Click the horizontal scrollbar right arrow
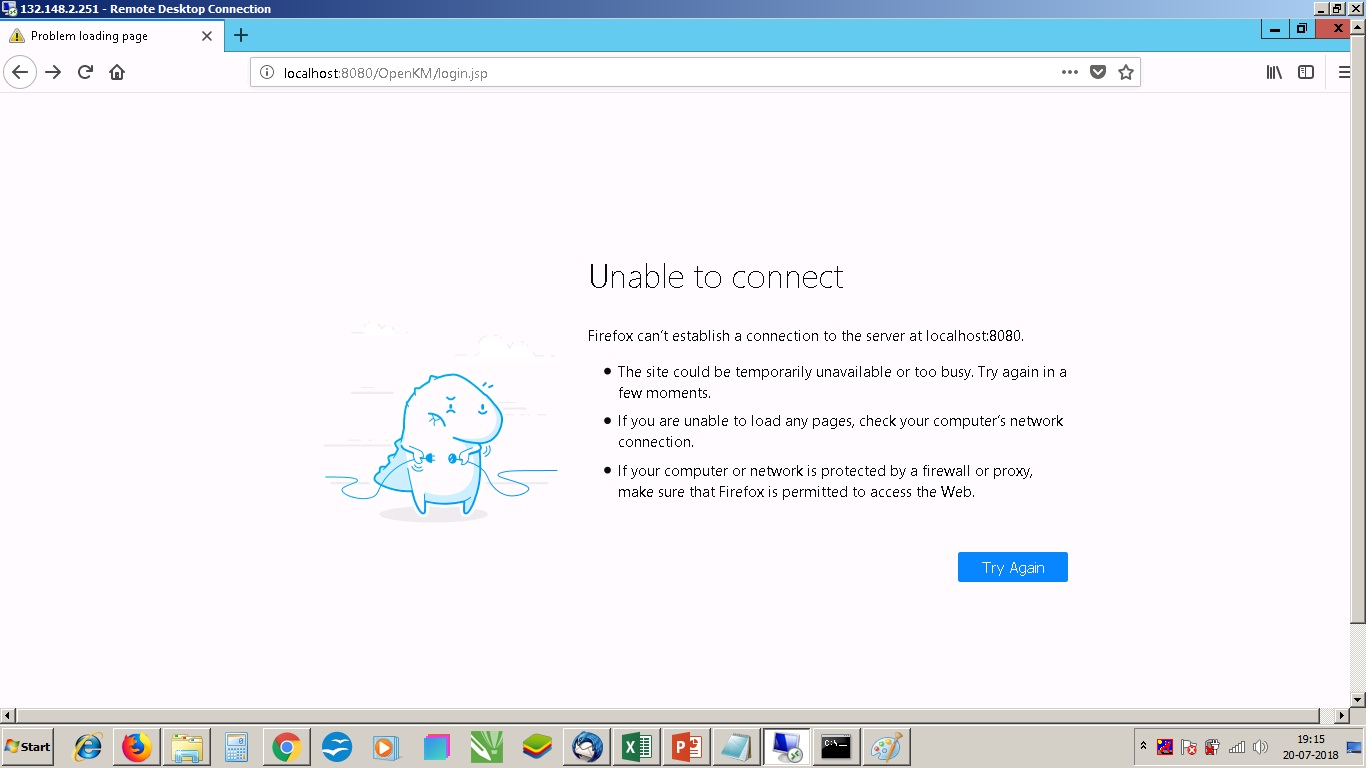 coord(1342,715)
